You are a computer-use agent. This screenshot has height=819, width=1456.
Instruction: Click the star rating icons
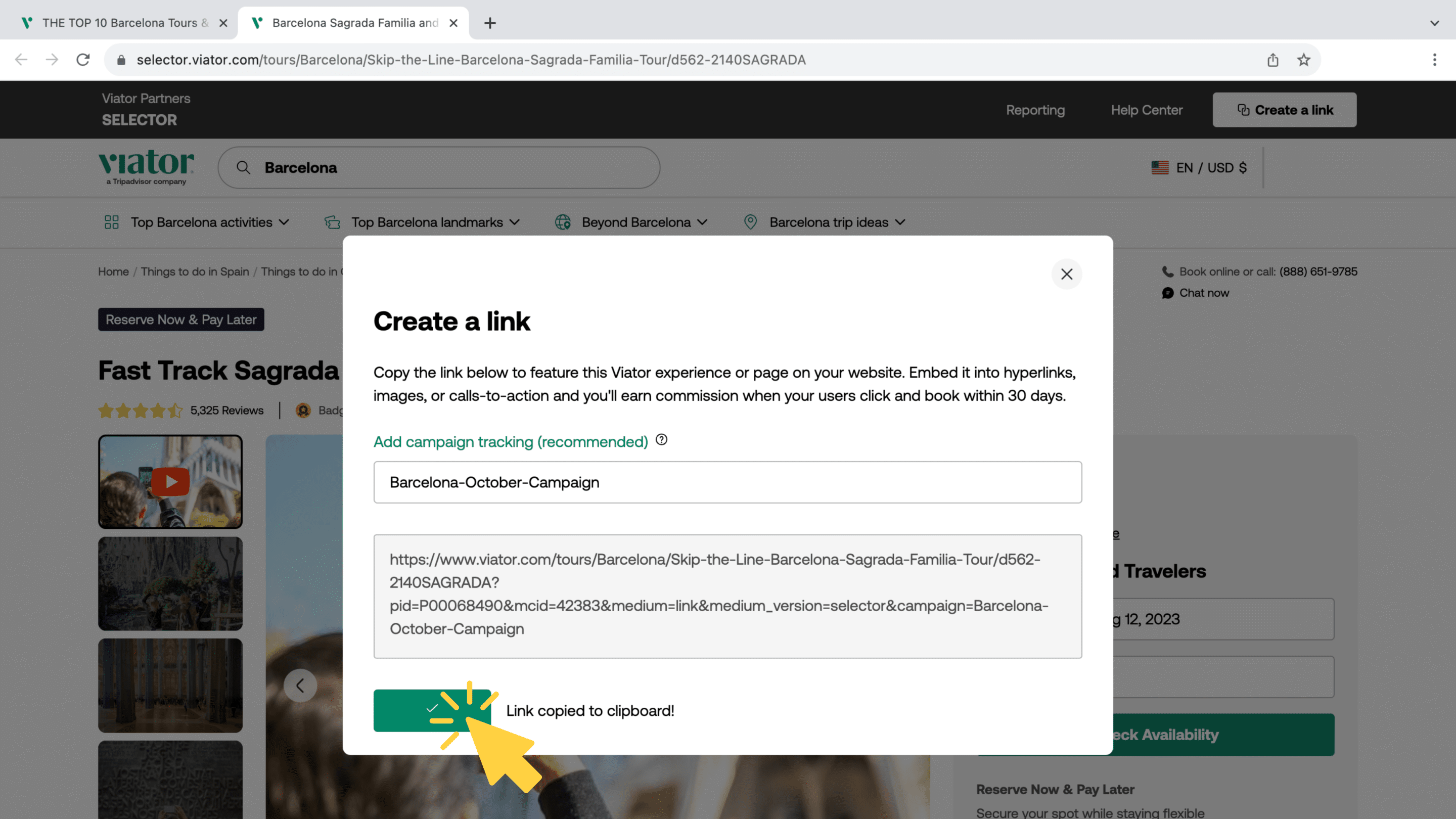pos(140,411)
